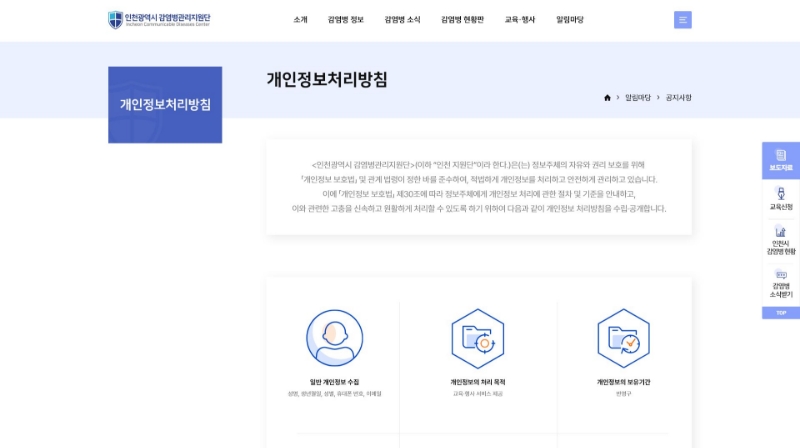
Task: Click the 알림마당 breadcrumb link
Action: click(x=638, y=97)
